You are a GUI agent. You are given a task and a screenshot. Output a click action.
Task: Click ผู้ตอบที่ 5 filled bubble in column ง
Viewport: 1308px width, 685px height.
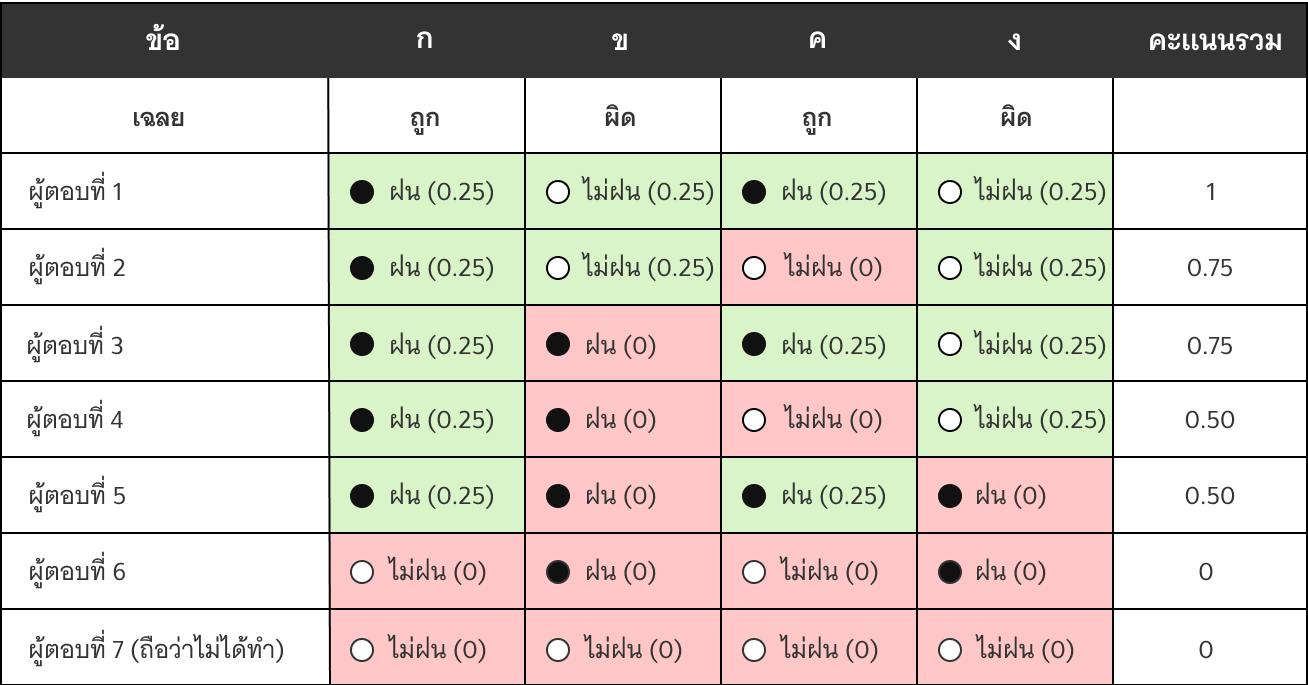[951, 496]
